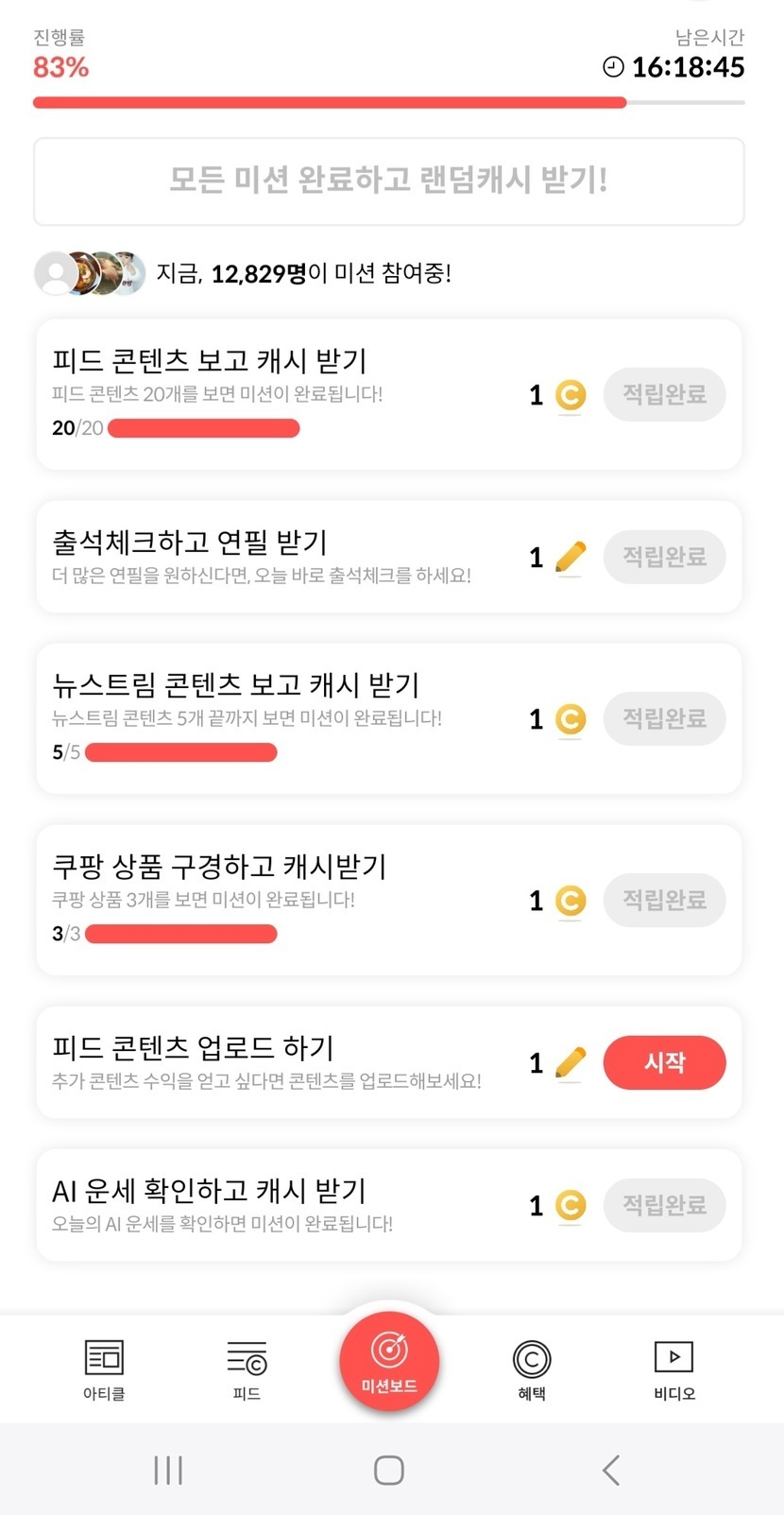The height and width of the screenshot is (1515, 784).
Task: Open the 혜택 benefits coin icon
Action: 532,1359
